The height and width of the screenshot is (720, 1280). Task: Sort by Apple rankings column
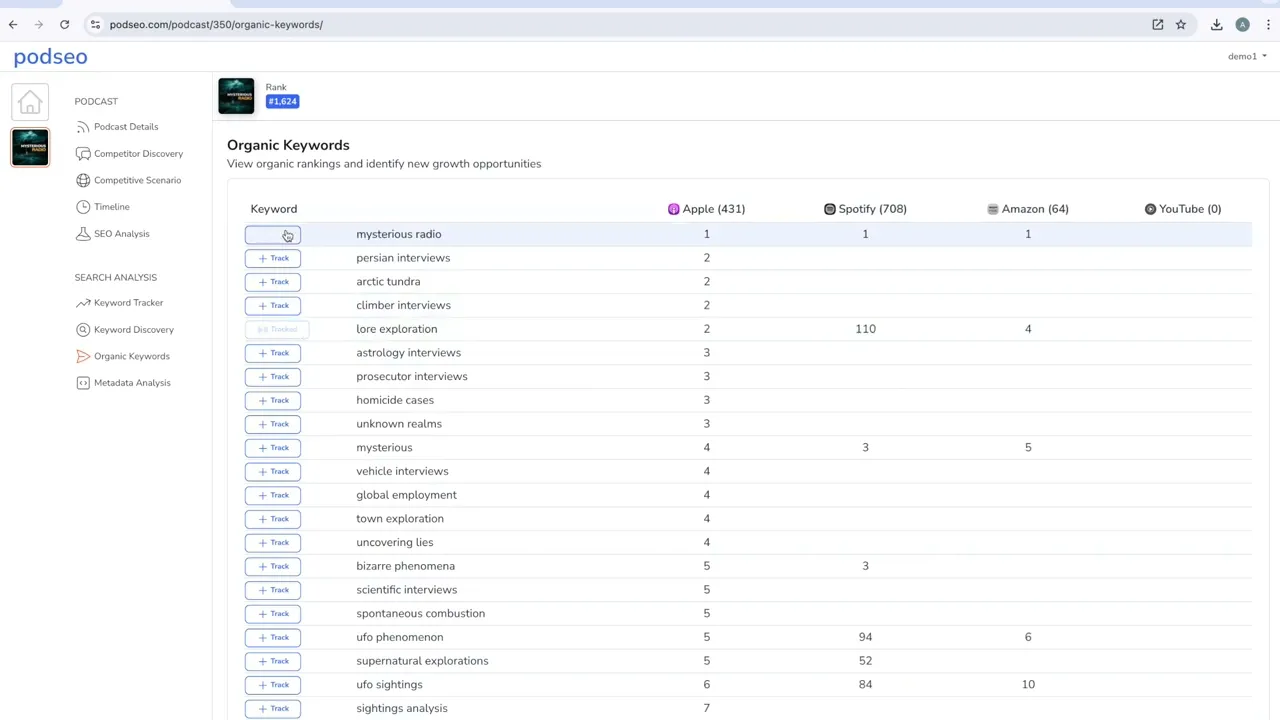(707, 209)
